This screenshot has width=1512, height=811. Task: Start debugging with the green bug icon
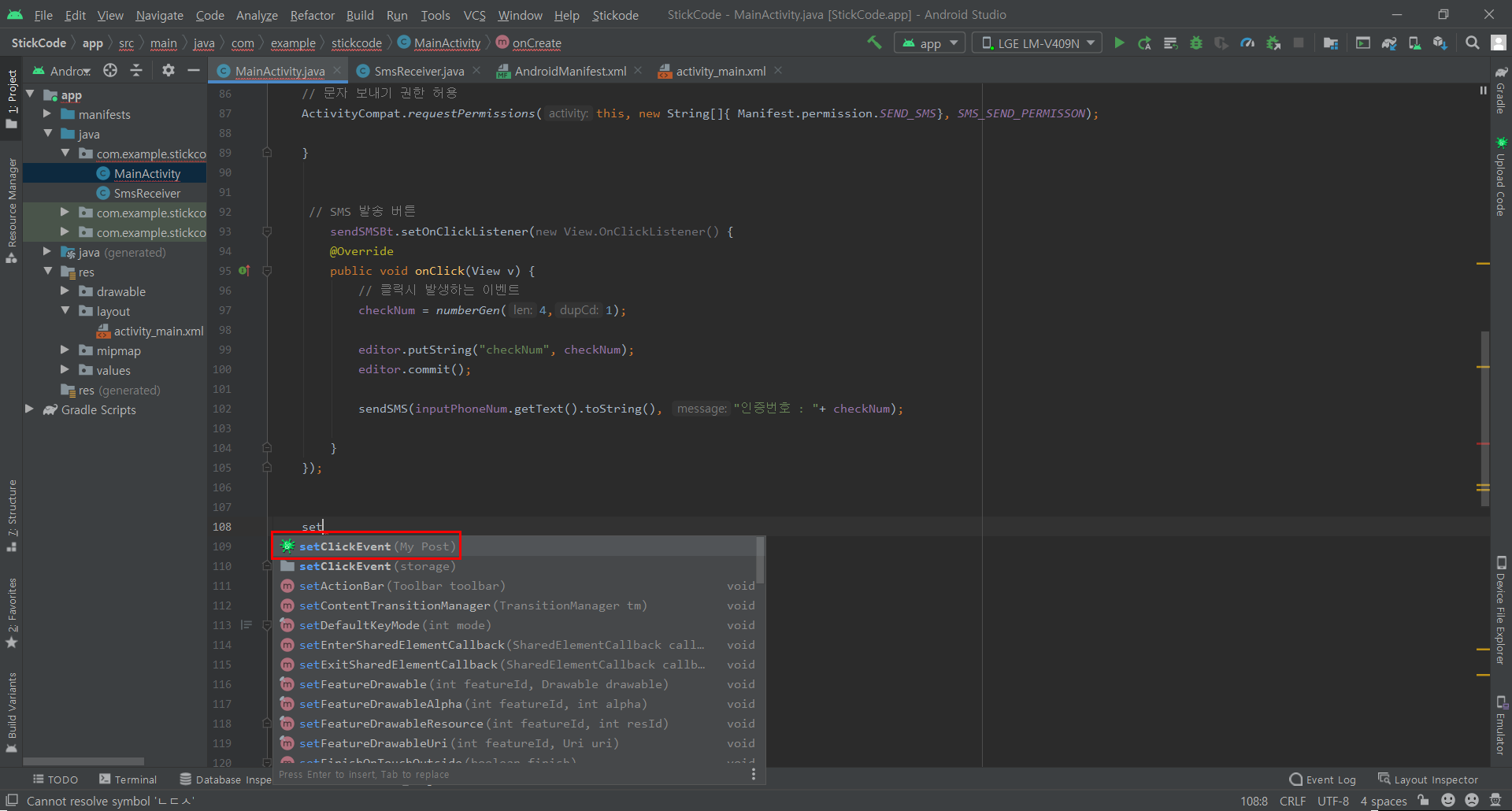pyautogui.click(x=1196, y=43)
